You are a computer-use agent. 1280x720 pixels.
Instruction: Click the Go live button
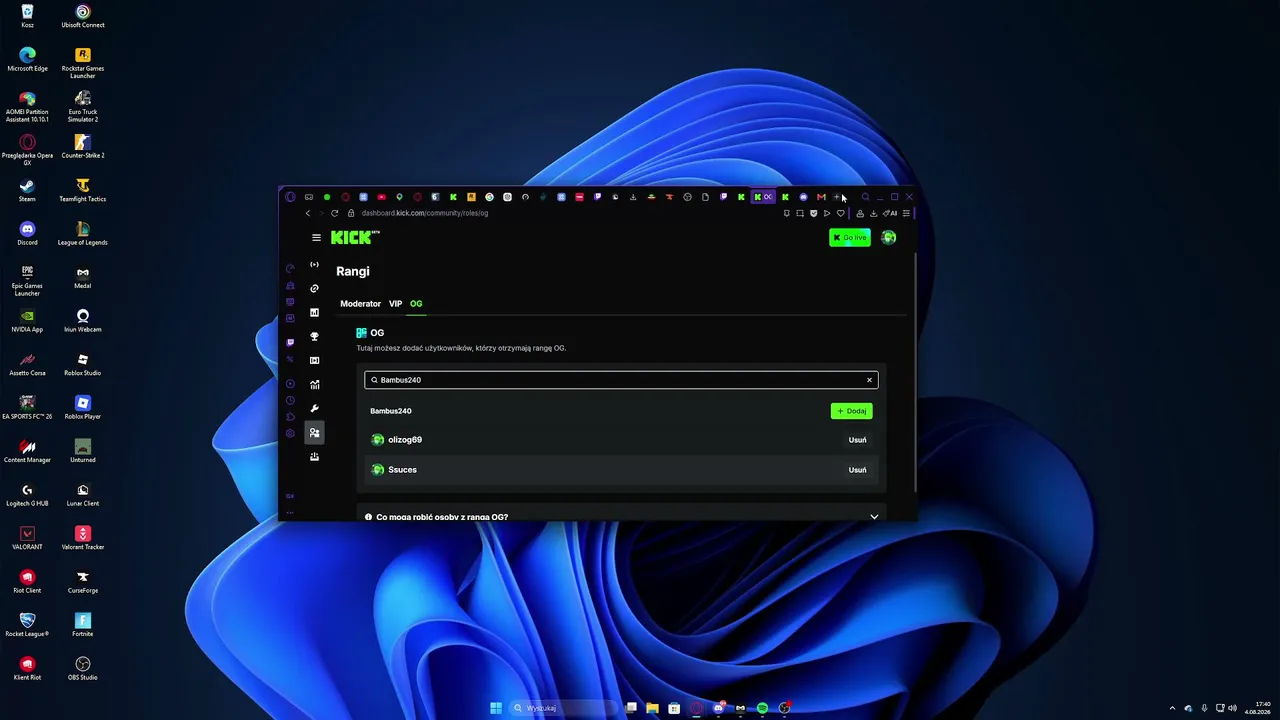pos(850,237)
